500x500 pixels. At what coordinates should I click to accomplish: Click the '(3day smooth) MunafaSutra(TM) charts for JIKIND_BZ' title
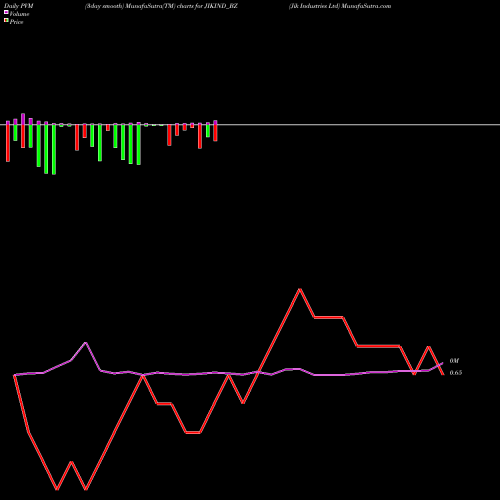coord(161,6)
